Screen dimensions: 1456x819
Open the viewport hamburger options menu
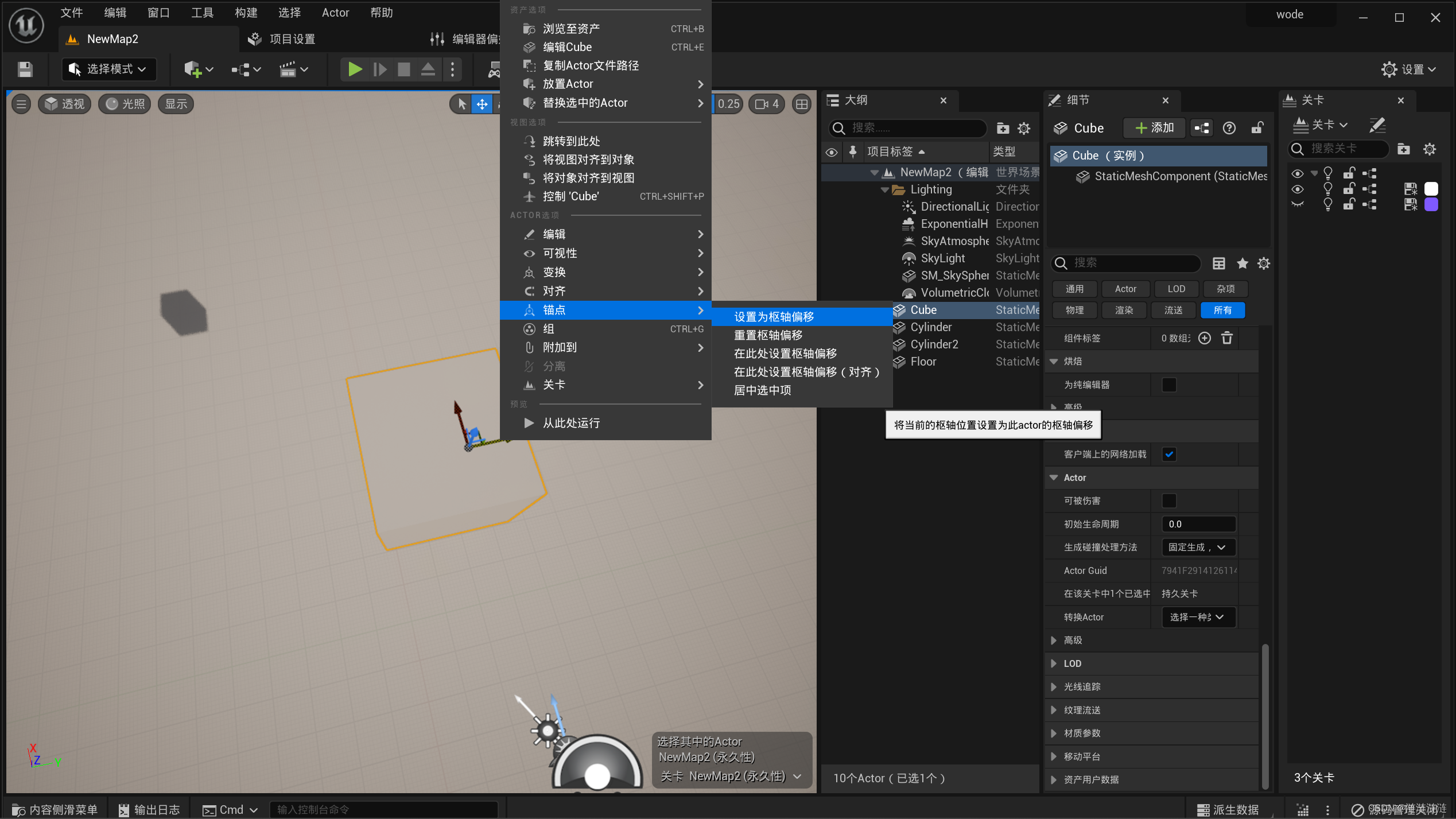tap(21, 104)
